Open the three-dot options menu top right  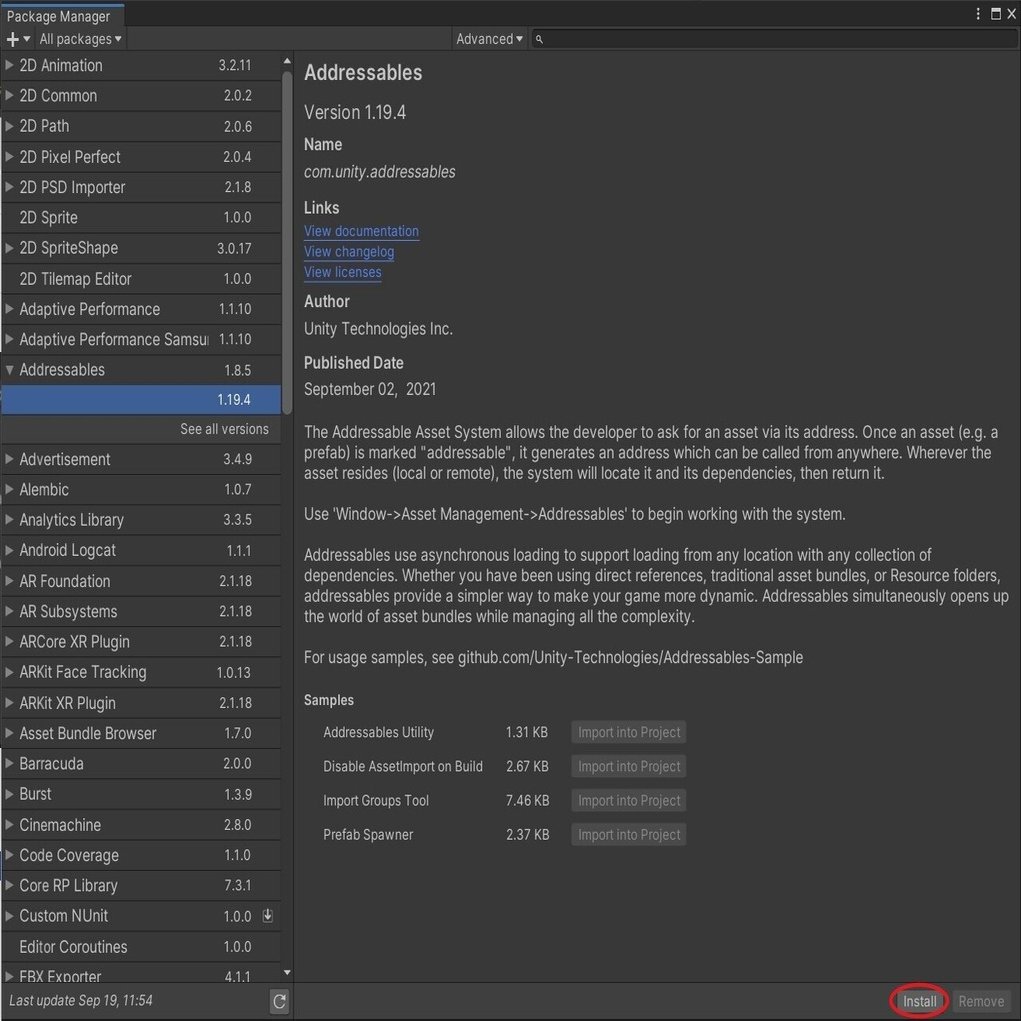pyautogui.click(x=977, y=13)
